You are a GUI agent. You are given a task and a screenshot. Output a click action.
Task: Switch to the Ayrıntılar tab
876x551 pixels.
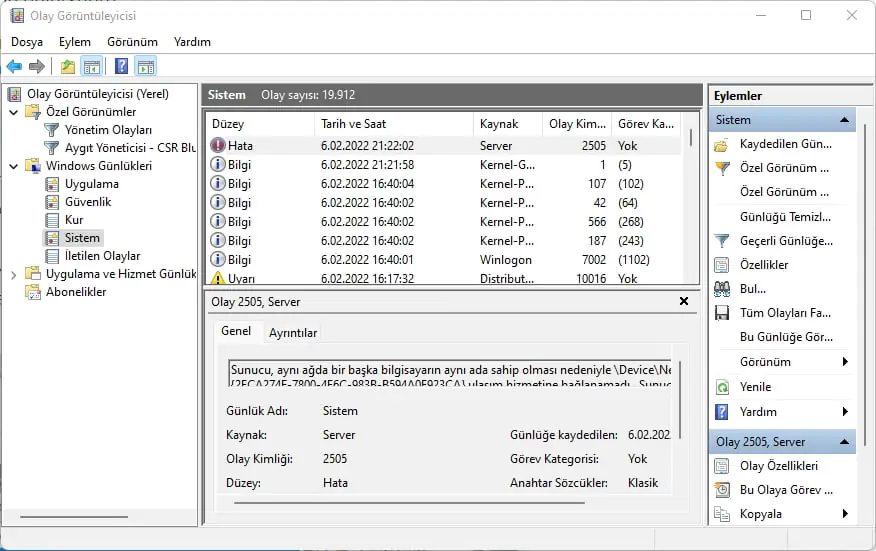pyautogui.click(x=293, y=332)
